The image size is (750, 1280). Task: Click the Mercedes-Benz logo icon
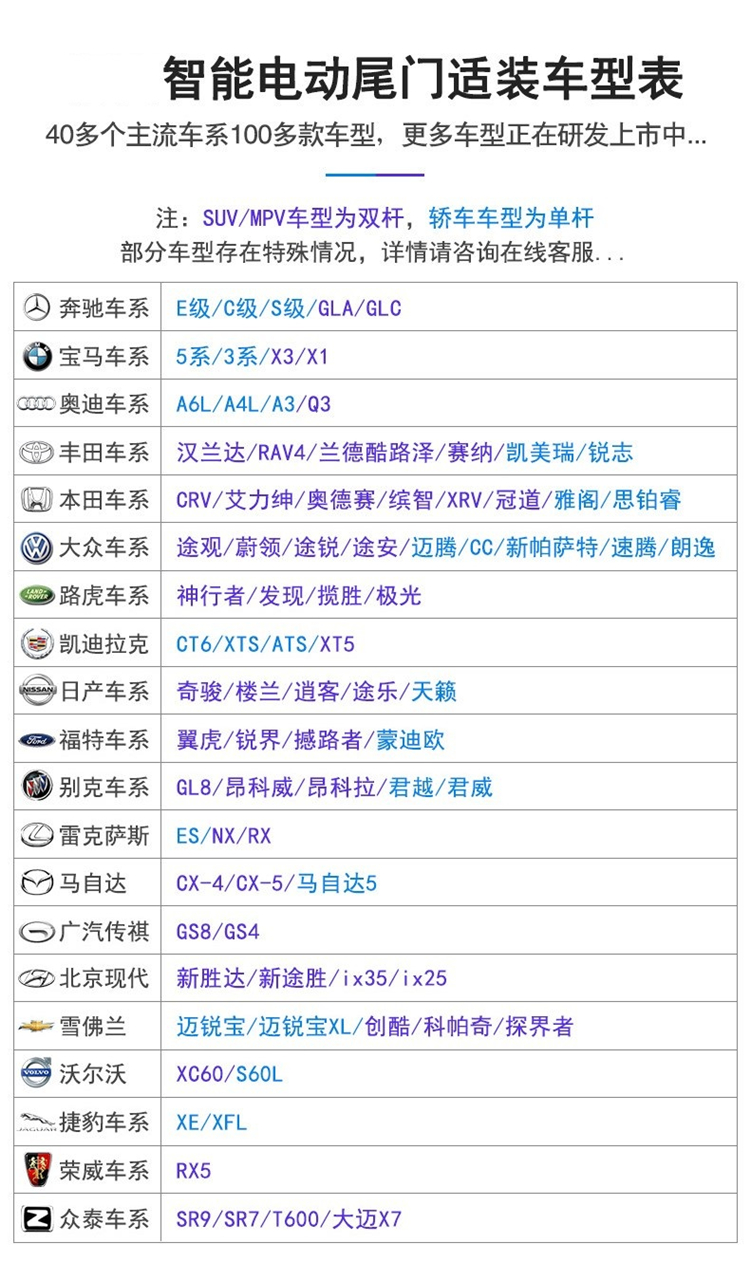pos(37,308)
